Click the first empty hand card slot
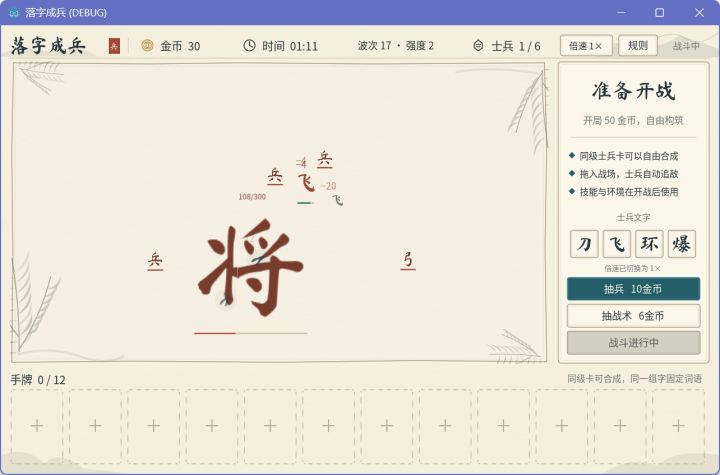 (x=37, y=426)
